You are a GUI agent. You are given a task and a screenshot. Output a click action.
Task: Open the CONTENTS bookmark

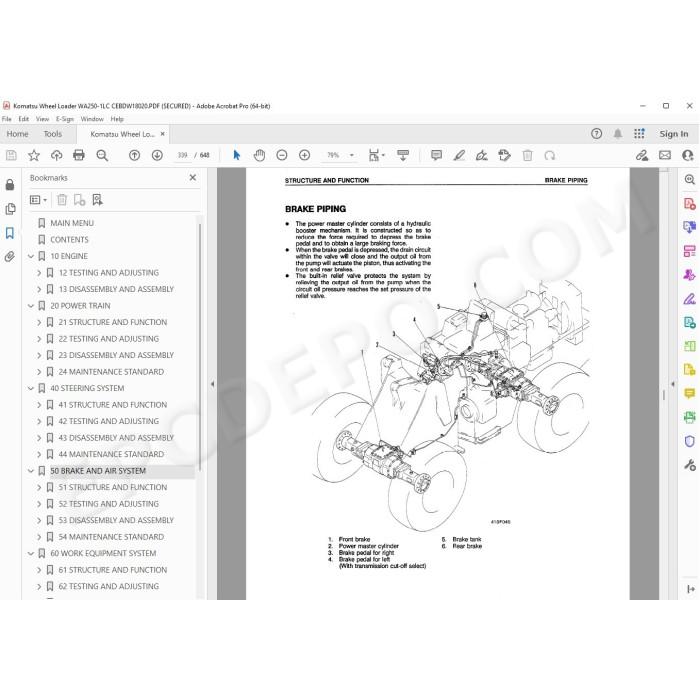[69, 240]
